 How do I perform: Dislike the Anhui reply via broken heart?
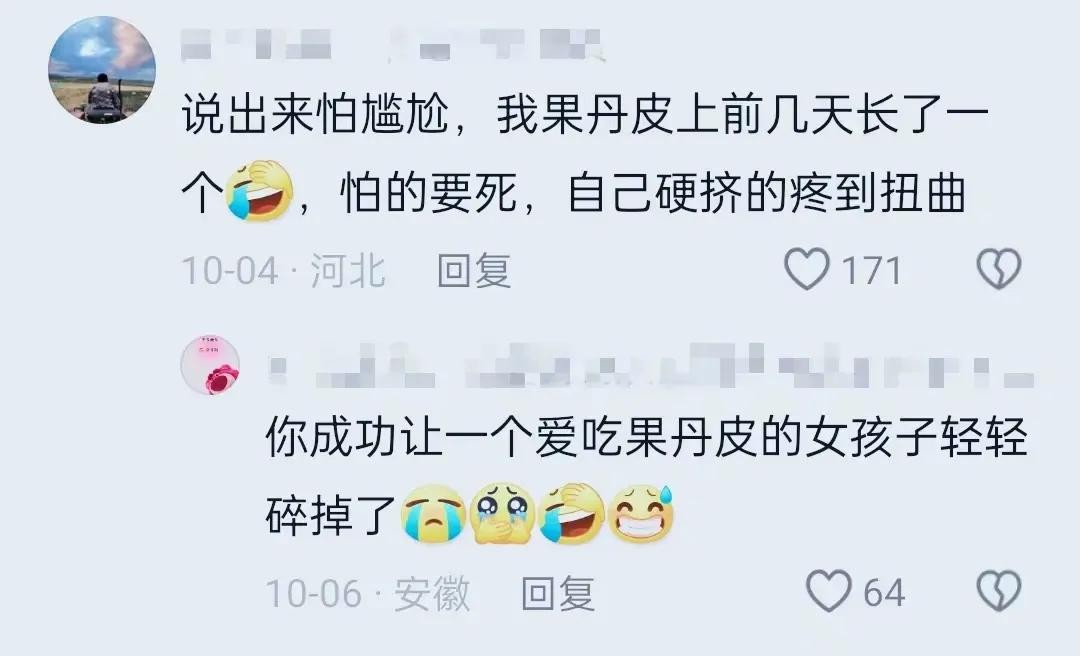pos(999,591)
